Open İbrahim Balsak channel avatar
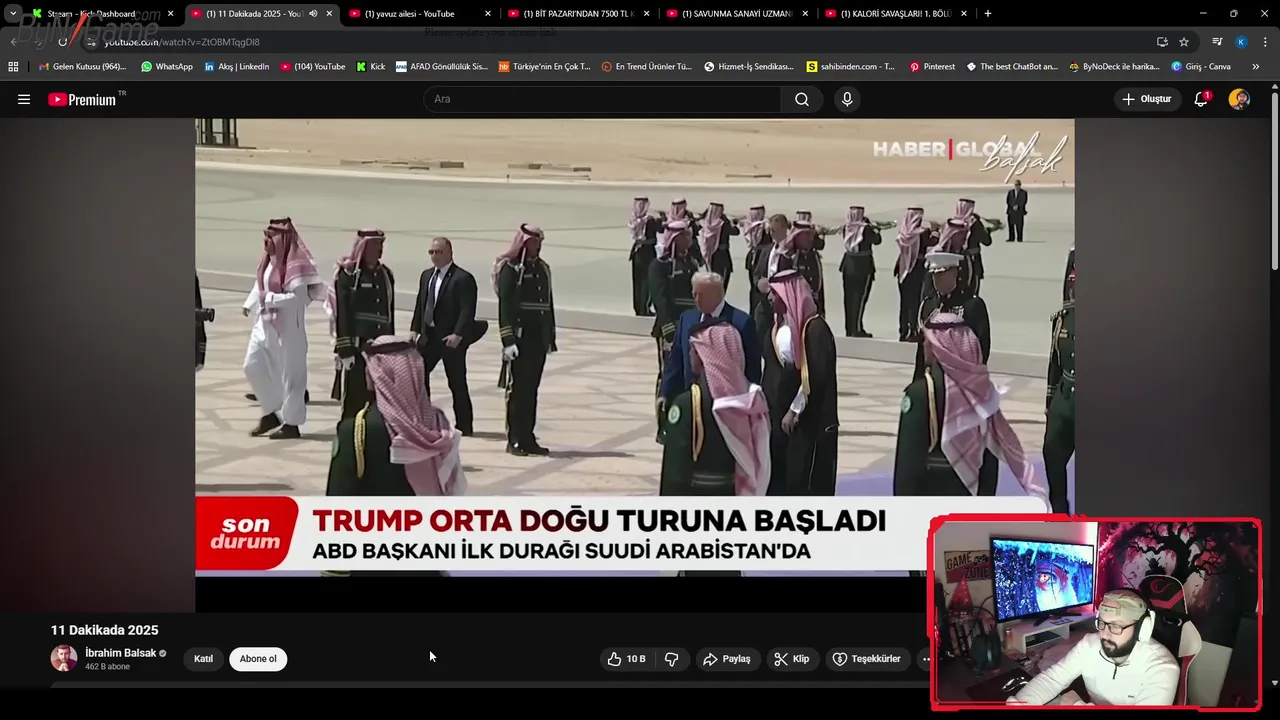This screenshot has height=720, width=1280. coord(64,658)
